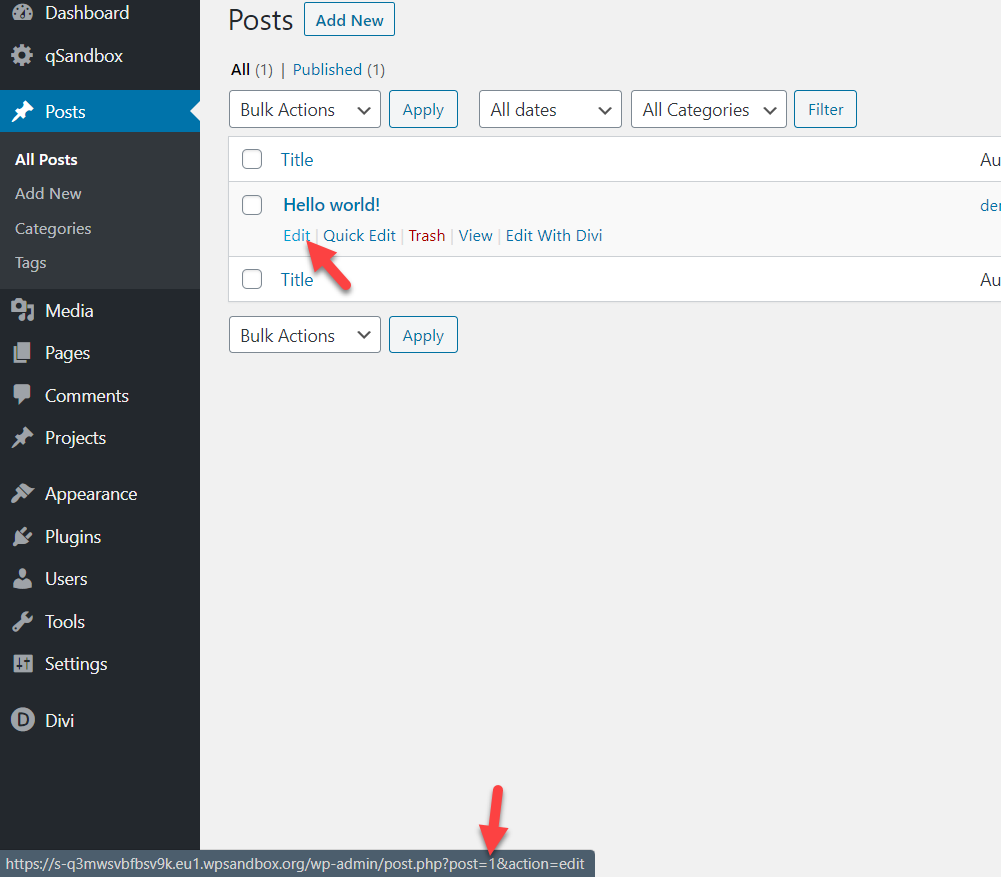Viewport: 1001px width, 877px height.
Task: Click Edit With Divi link
Action: (553, 236)
